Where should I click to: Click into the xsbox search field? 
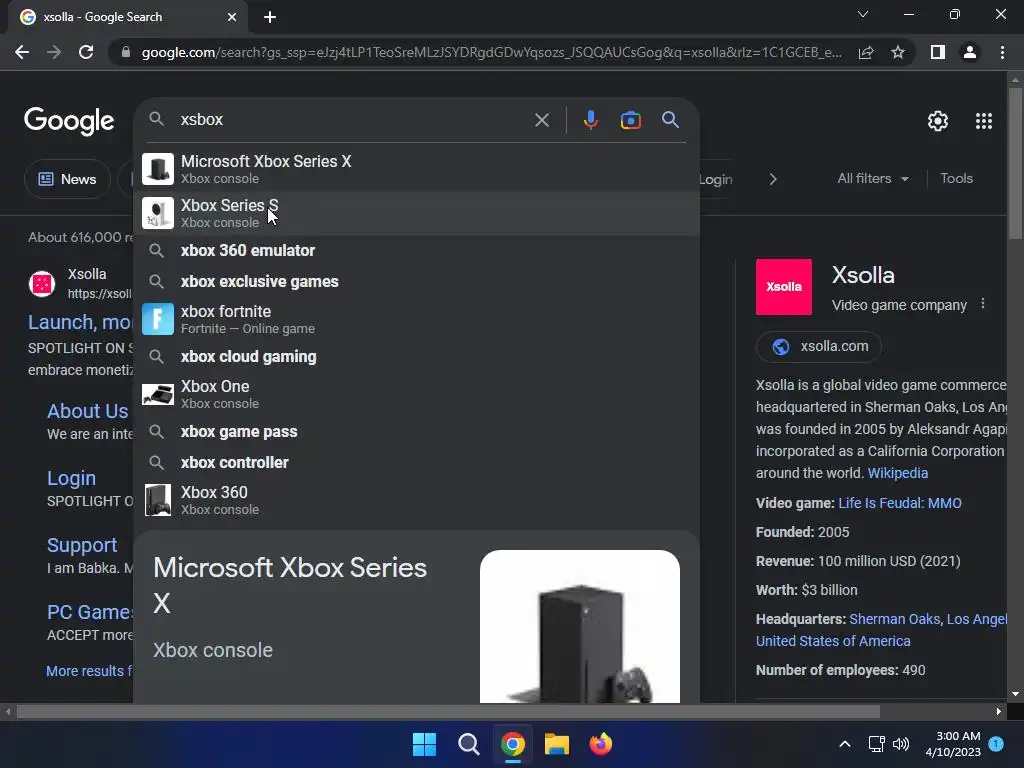point(353,120)
